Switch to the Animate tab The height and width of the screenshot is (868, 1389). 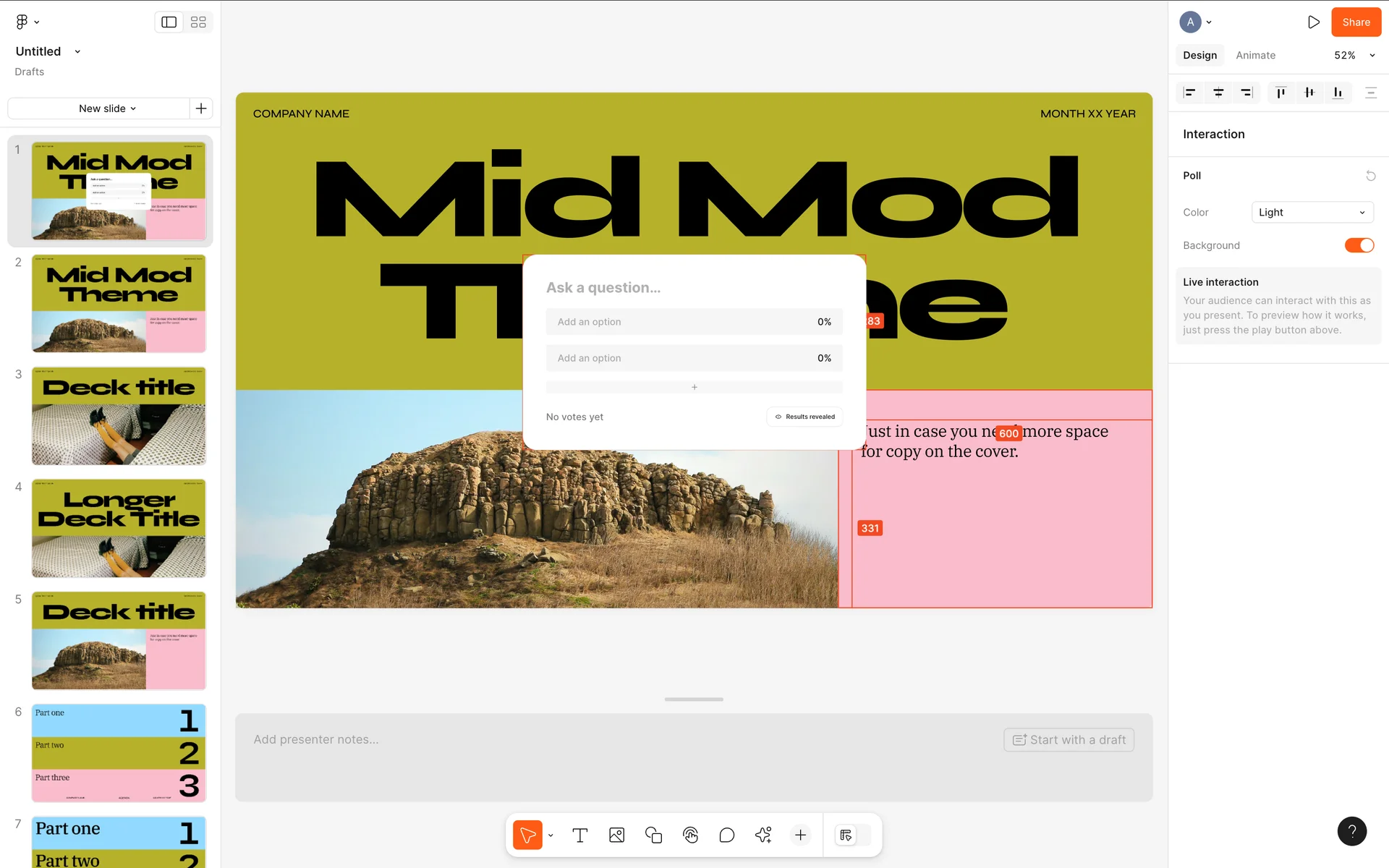(1255, 56)
